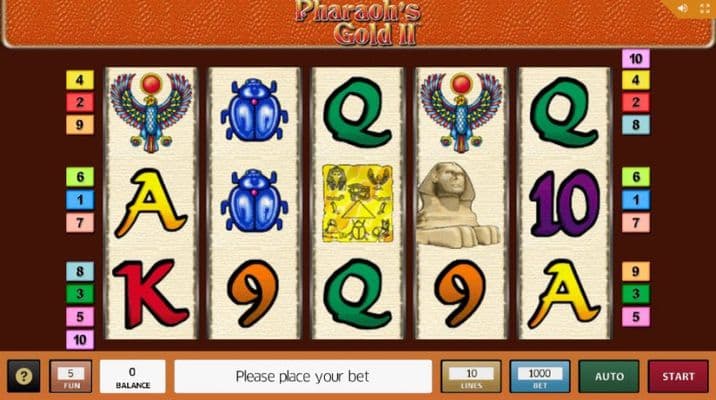This screenshot has width=716, height=400.
Task: Mute sound with the speaker icon
Action: 683,8
